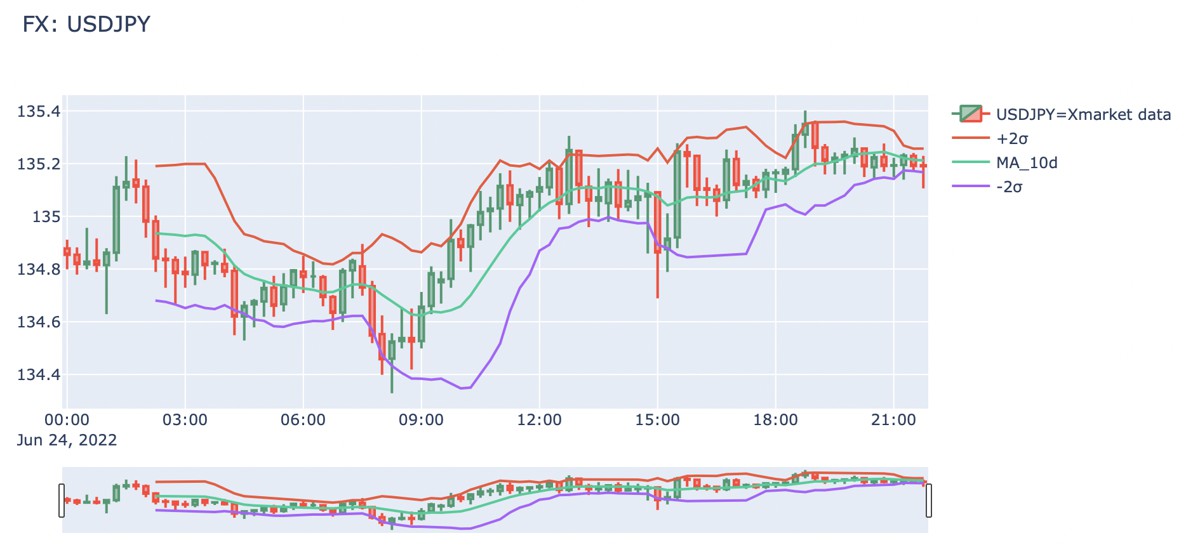Click the red +2σ line icon in legend
The height and width of the screenshot is (552, 1200).
[971, 138]
